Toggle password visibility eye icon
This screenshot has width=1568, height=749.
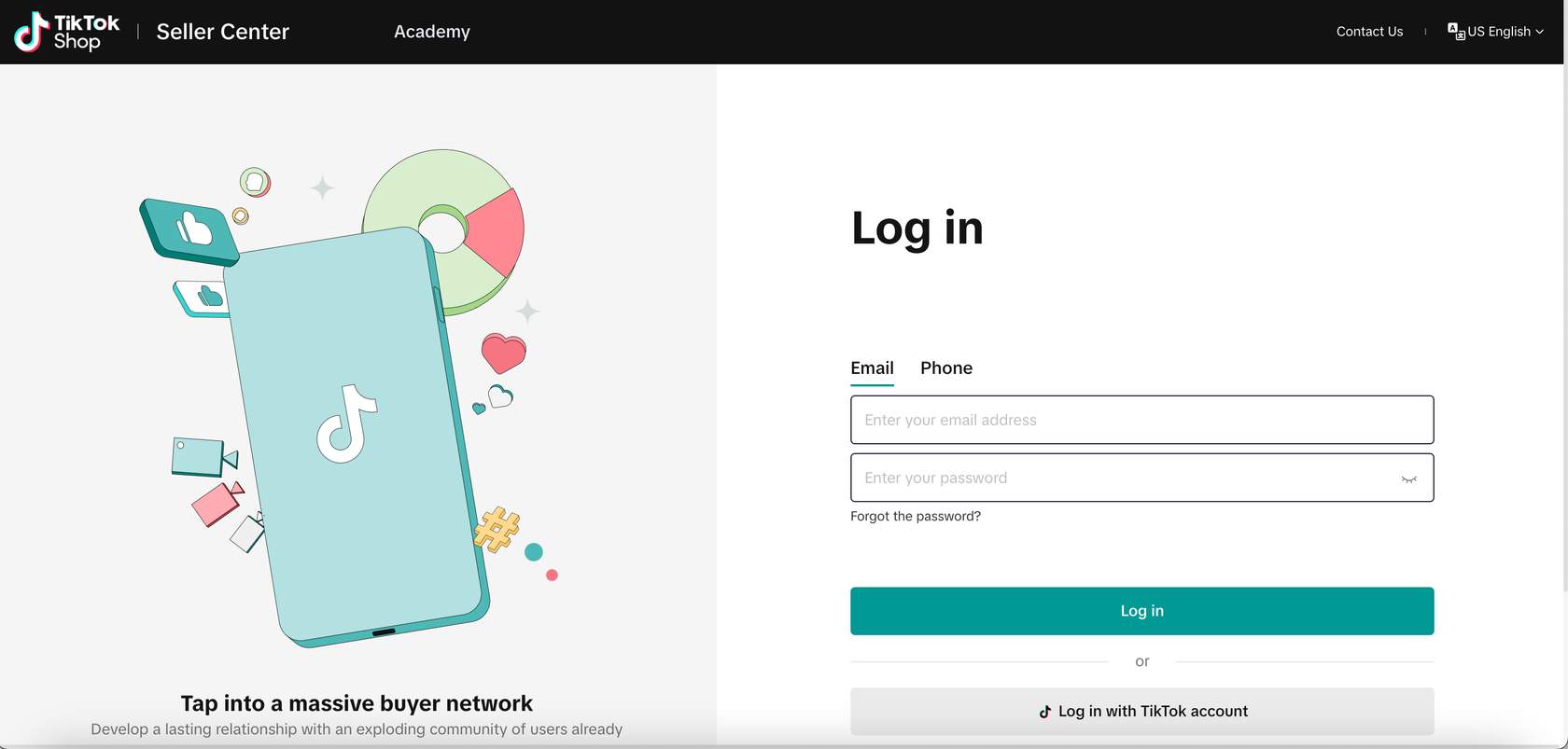(1408, 479)
